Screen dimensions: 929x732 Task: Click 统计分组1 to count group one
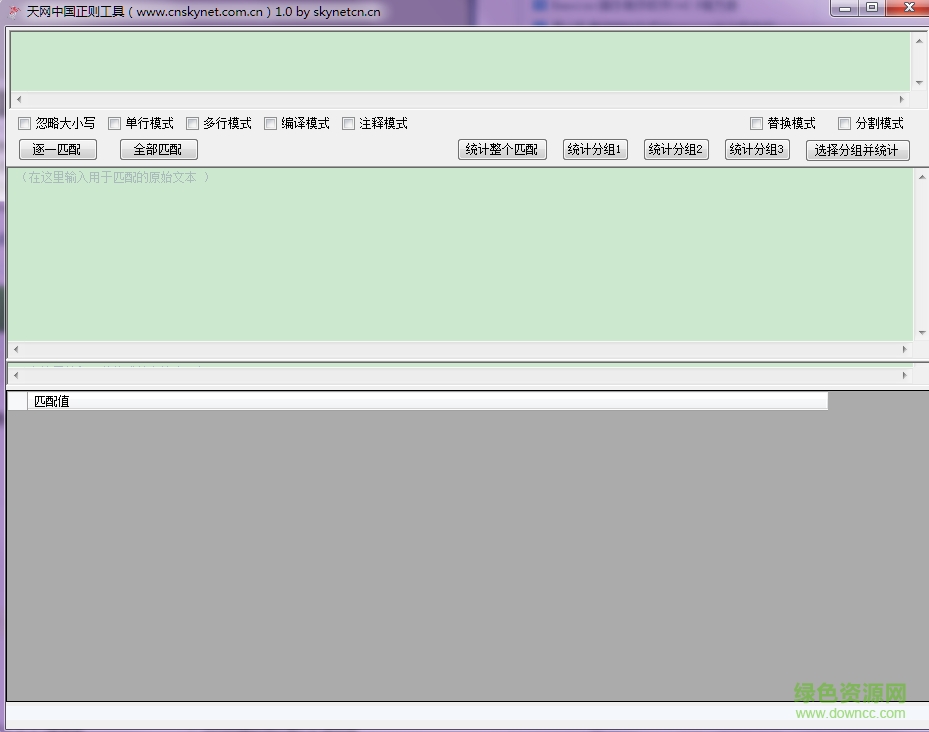click(595, 149)
